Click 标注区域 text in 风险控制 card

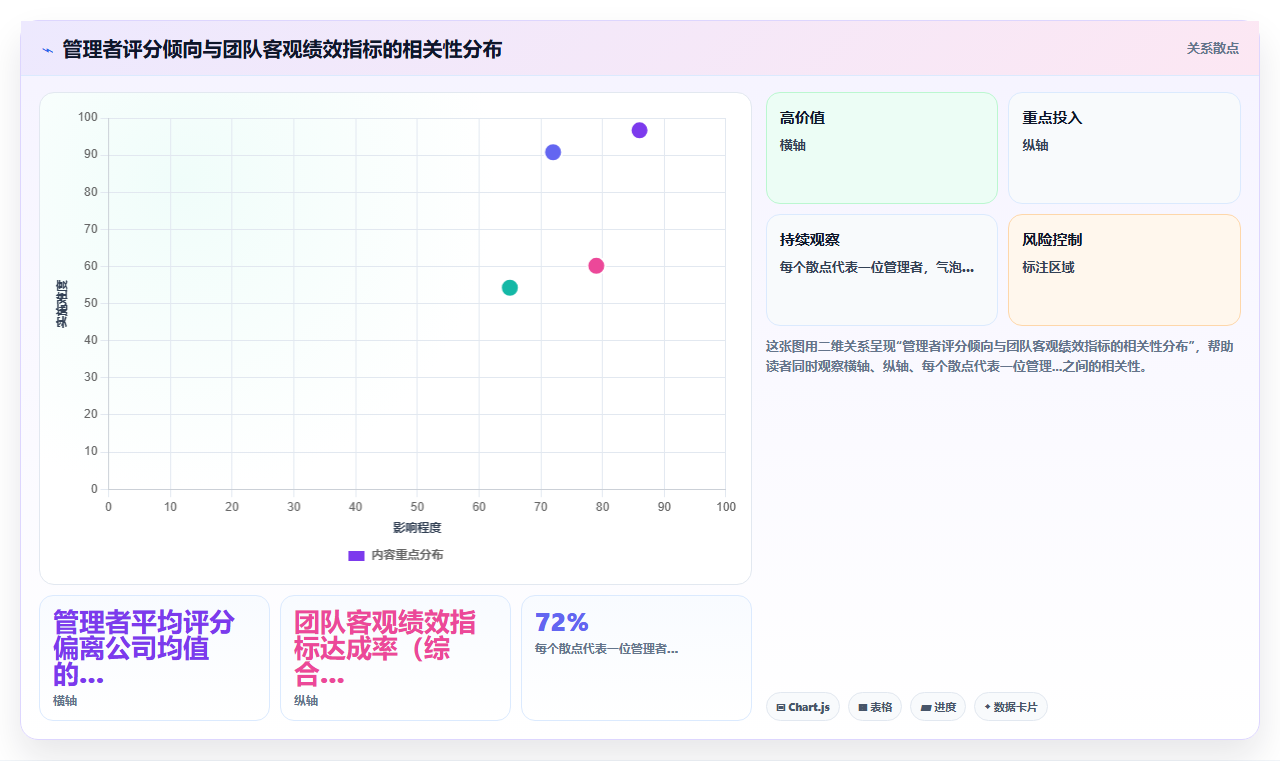(1048, 267)
